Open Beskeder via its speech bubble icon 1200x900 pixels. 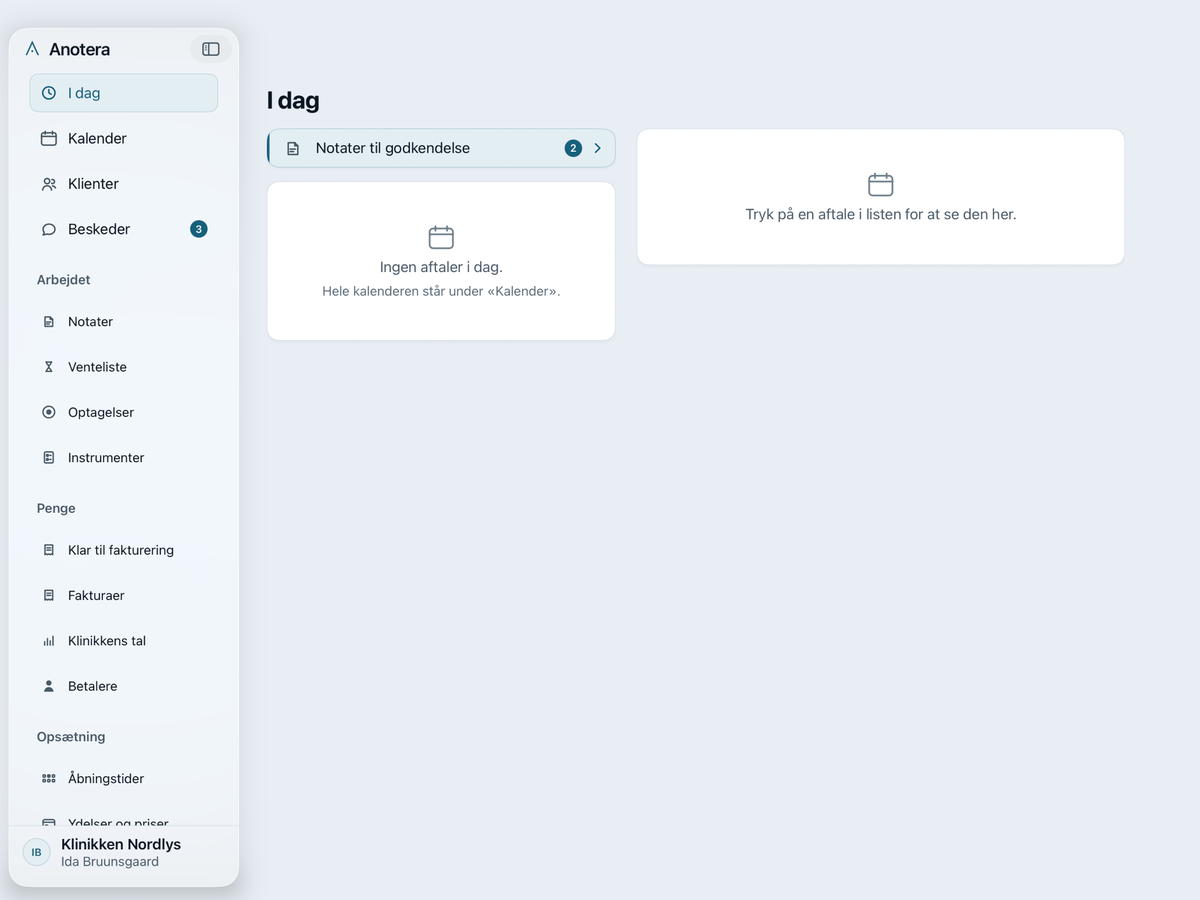[49, 229]
